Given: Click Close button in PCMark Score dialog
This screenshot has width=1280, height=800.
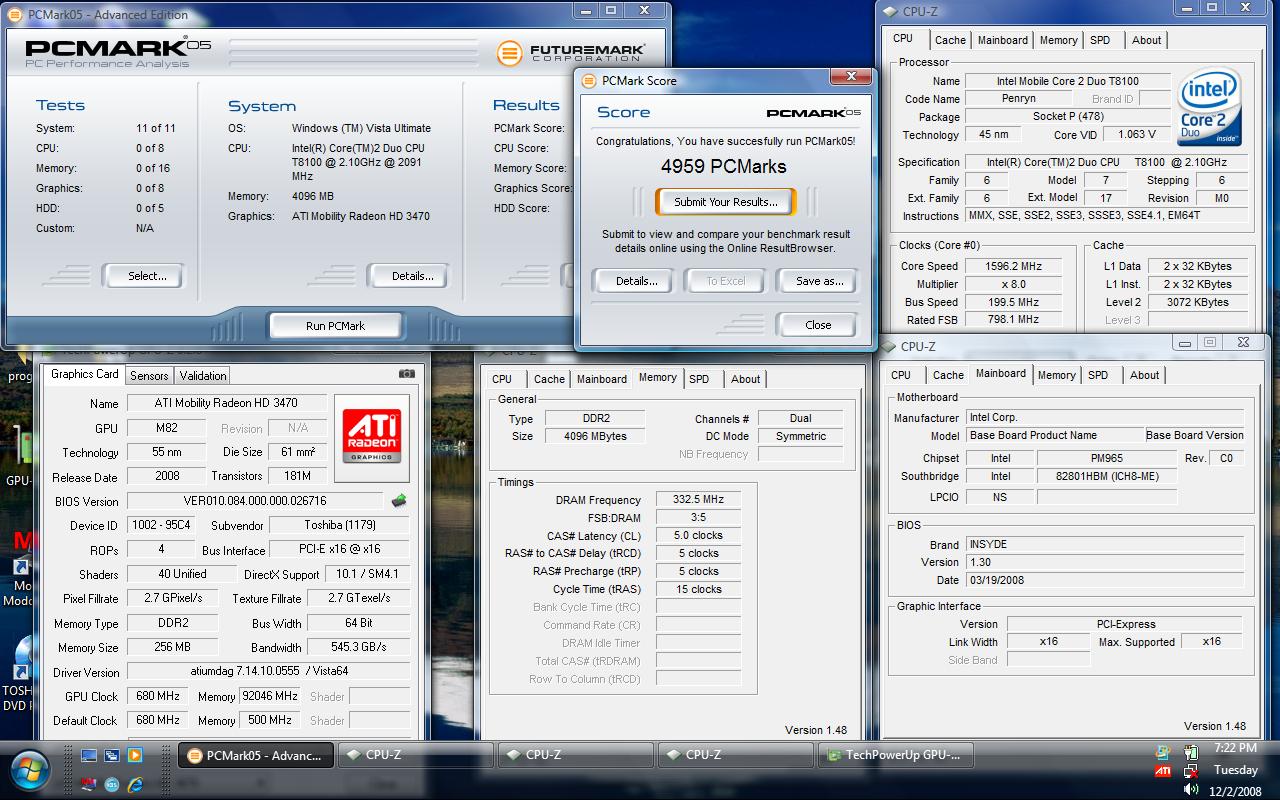Looking at the screenshot, I should tap(818, 324).
